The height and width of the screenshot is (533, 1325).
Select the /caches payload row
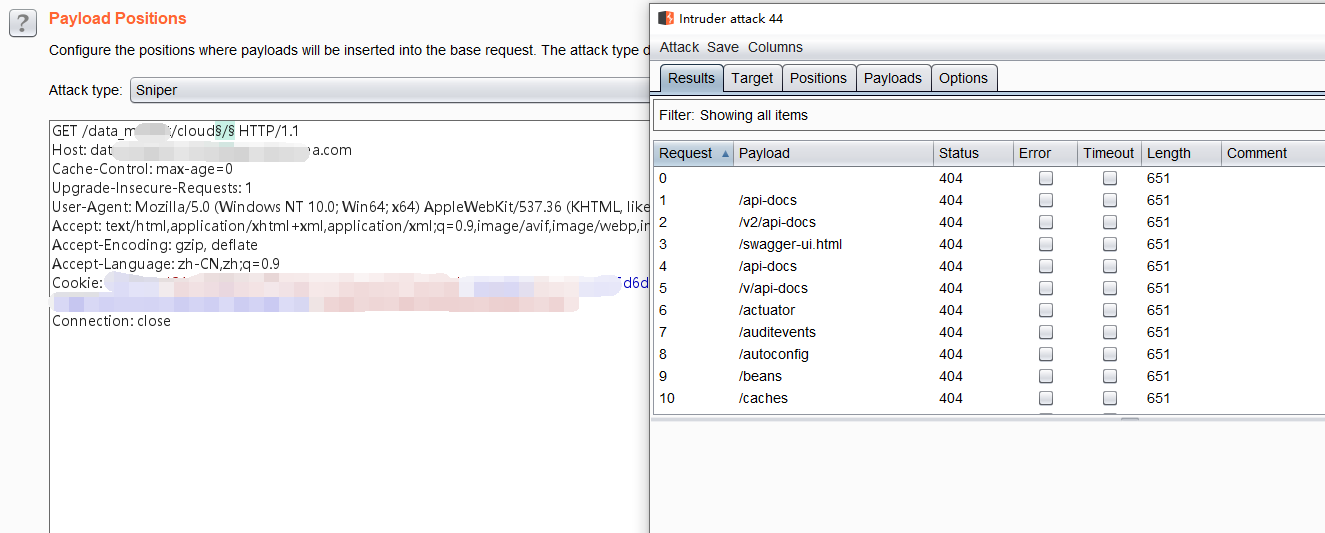pyautogui.click(x=989, y=398)
